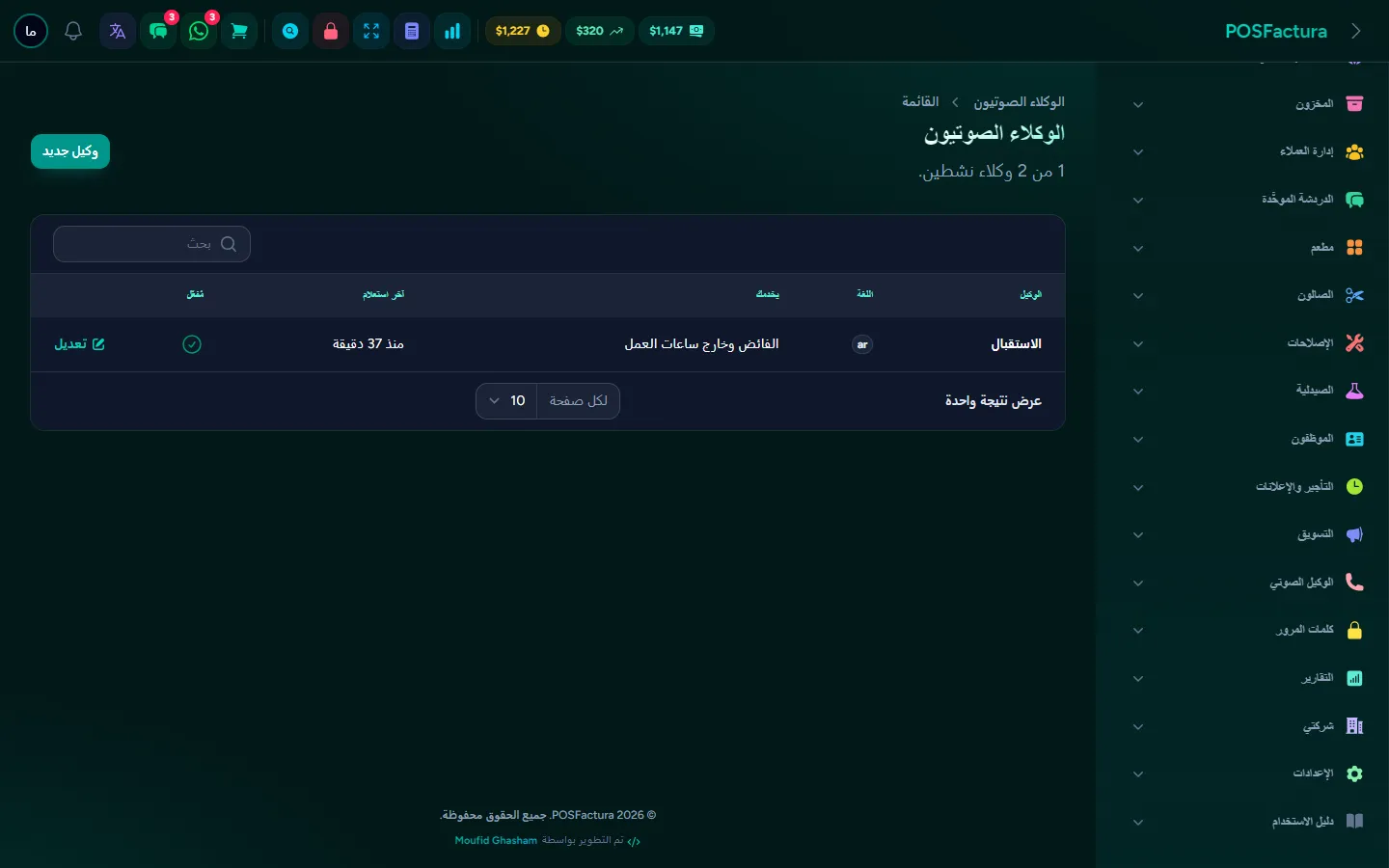Screen dimensions: 1389x868
Task: Open the دليل الاستخدام sidebar menu
Action: 1250,822
